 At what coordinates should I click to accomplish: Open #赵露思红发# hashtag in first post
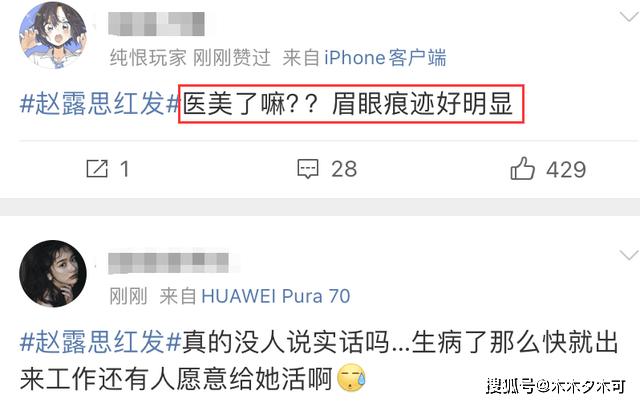(x=100, y=104)
